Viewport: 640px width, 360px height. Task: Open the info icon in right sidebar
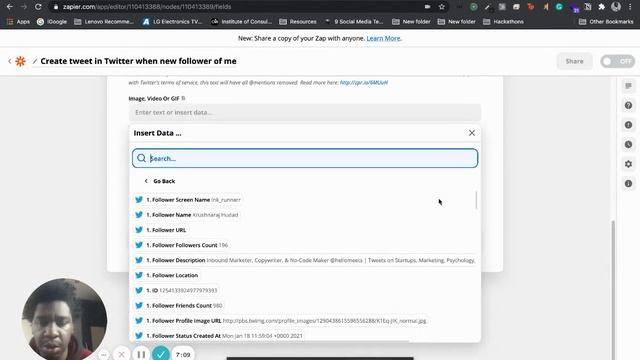(628, 184)
